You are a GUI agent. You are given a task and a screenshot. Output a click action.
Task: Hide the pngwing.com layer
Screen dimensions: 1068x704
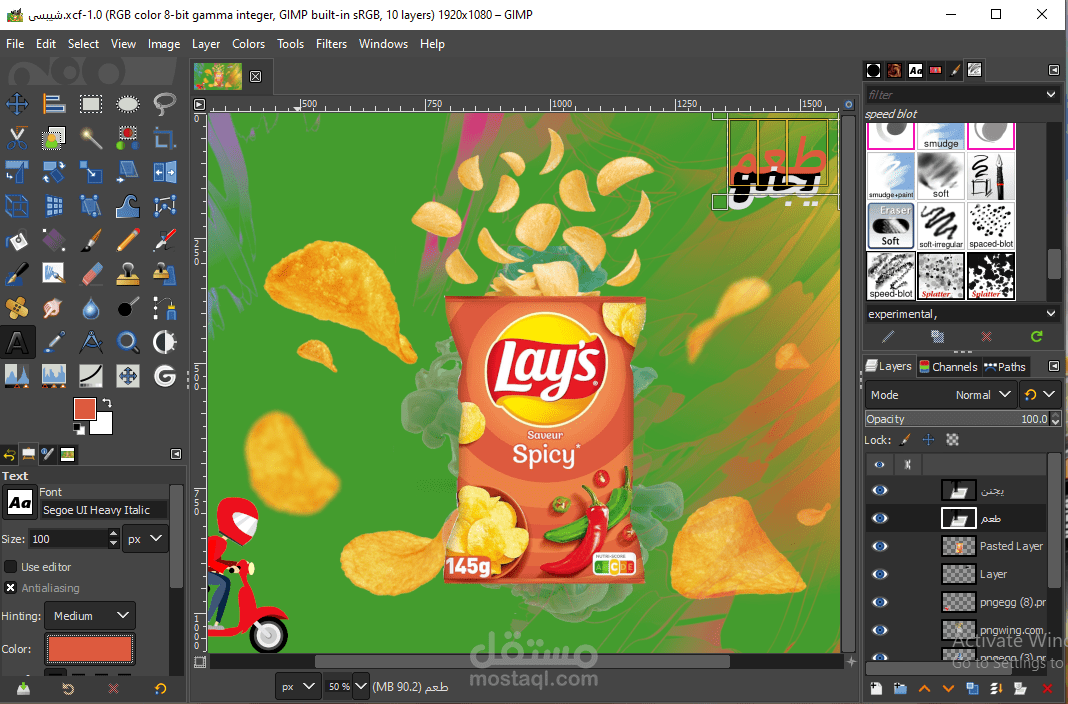[x=880, y=630]
